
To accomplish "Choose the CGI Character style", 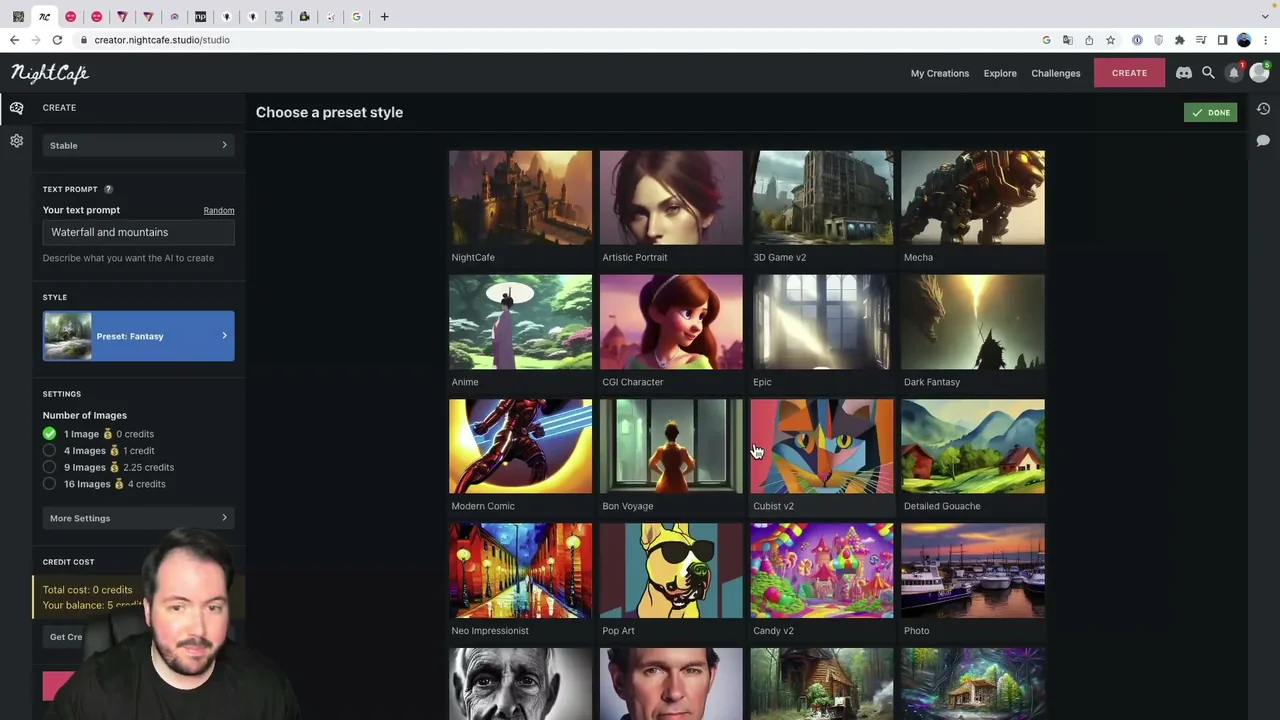I will coord(671,331).
